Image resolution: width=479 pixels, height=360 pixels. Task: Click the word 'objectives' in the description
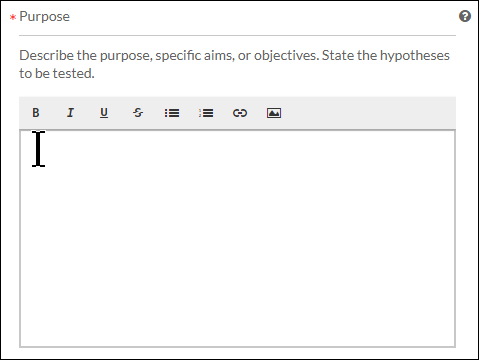click(286, 55)
